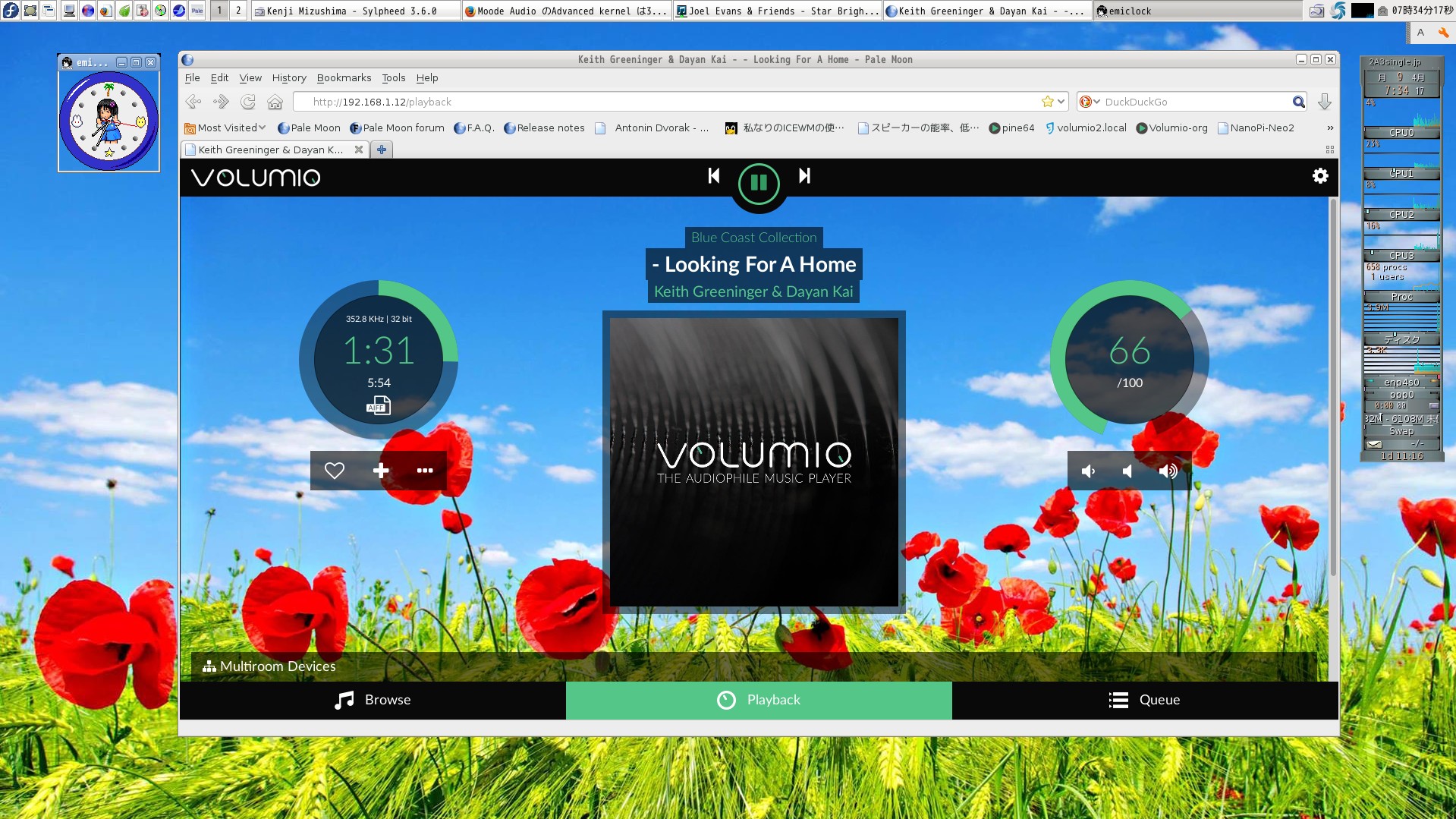1456x819 pixels.
Task: Open the track options ellipsis menu
Action: 425,471
